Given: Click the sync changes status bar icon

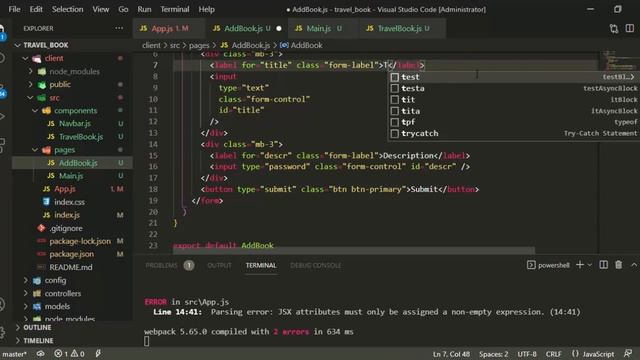Looking at the screenshot, I should [x=40, y=353].
